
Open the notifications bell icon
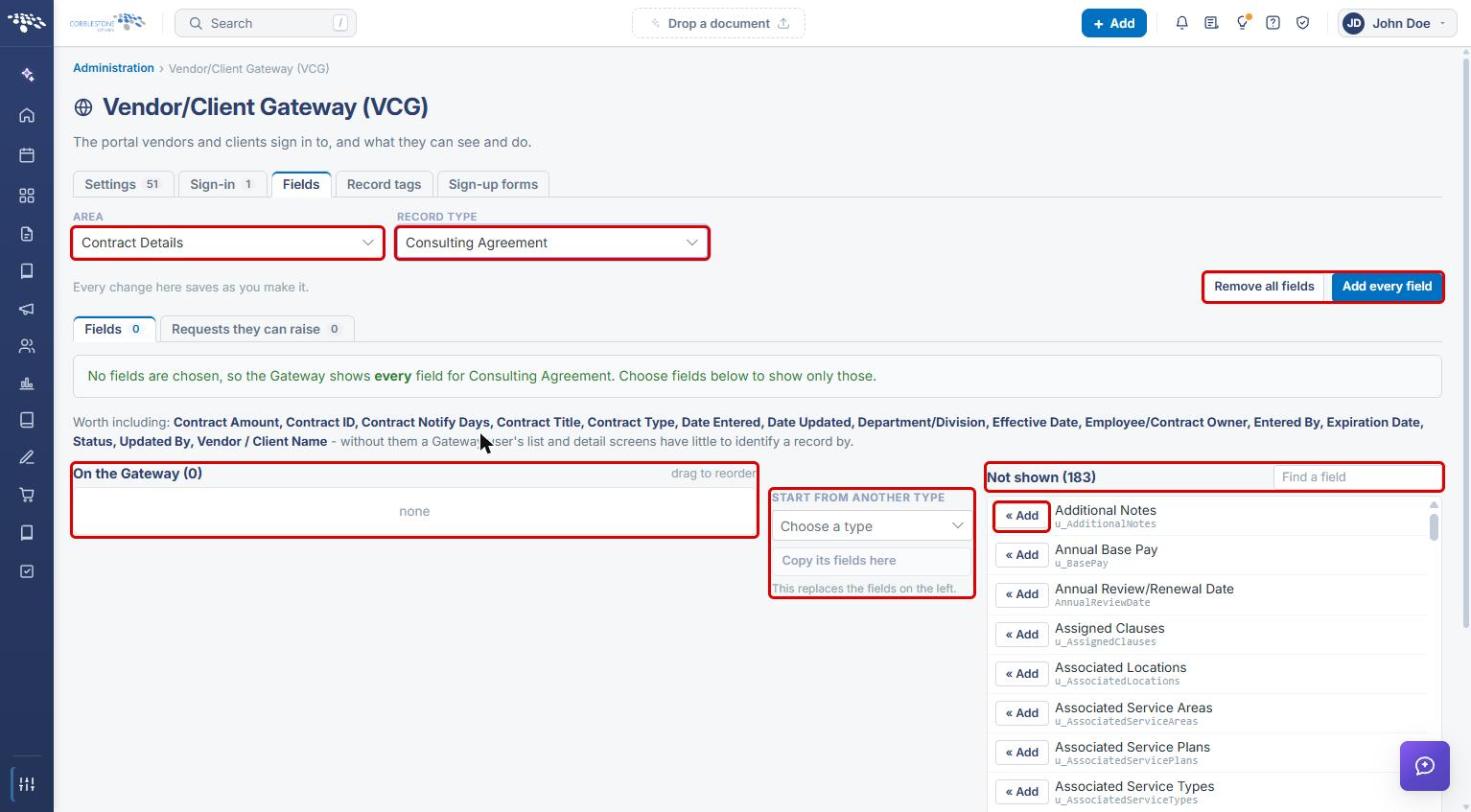pos(1182,23)
